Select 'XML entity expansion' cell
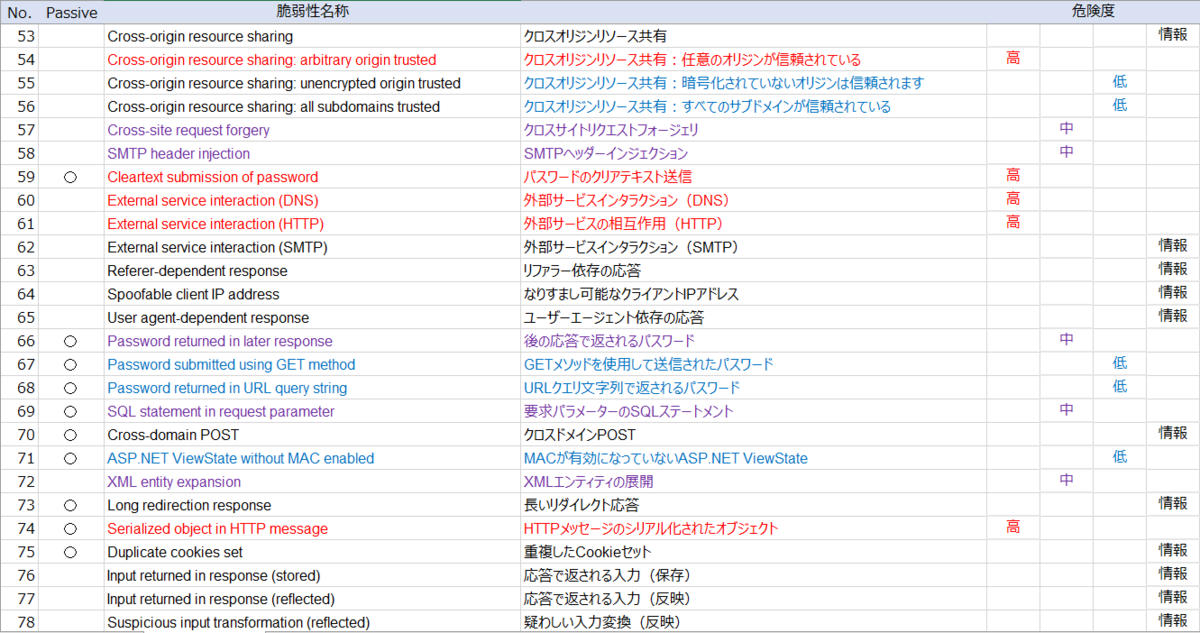This screenshot has width=1200, height=633. coord(312,482)
